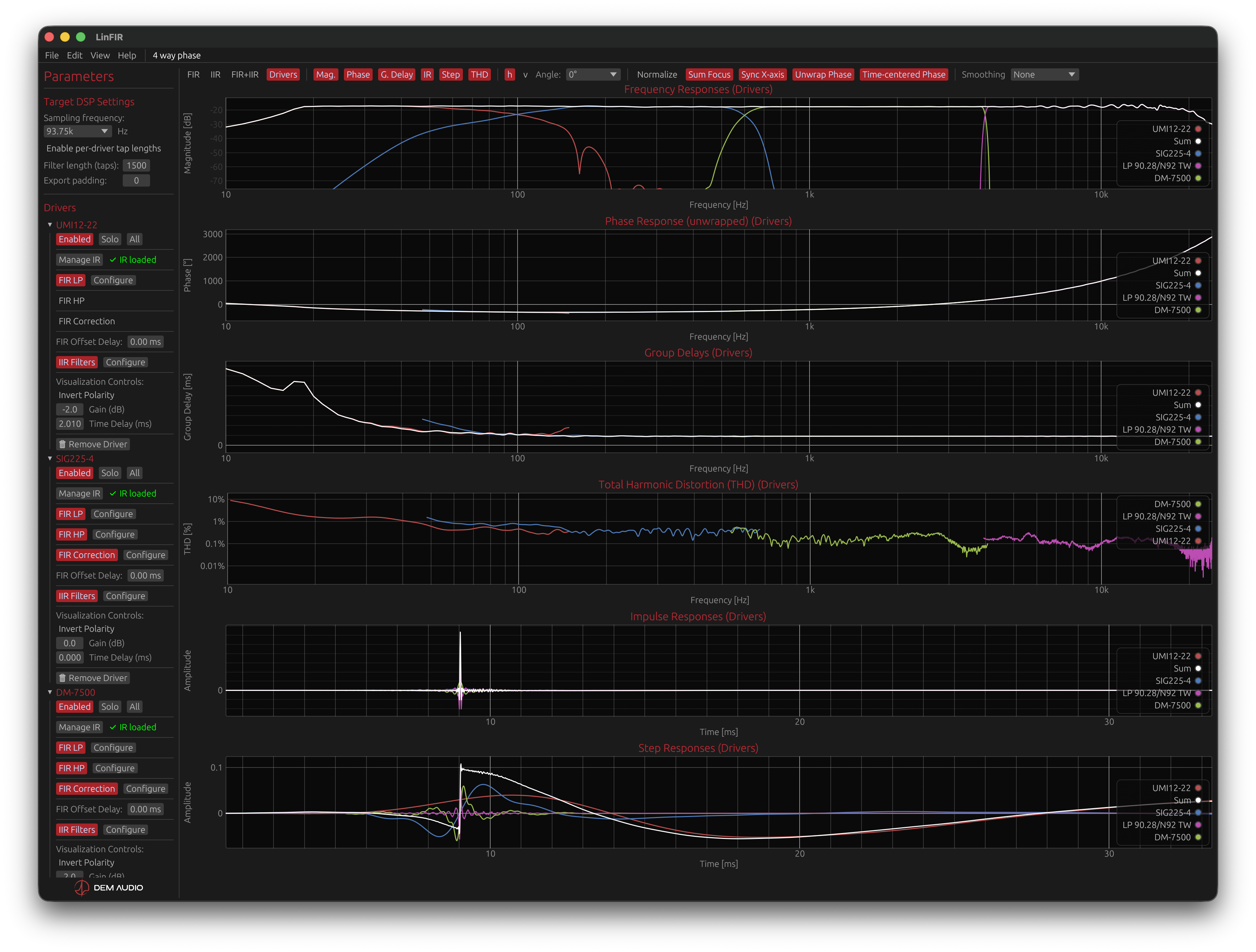Toggle Sum Focus in the toolbar
1256x952 pixels.
click(709, 74)
